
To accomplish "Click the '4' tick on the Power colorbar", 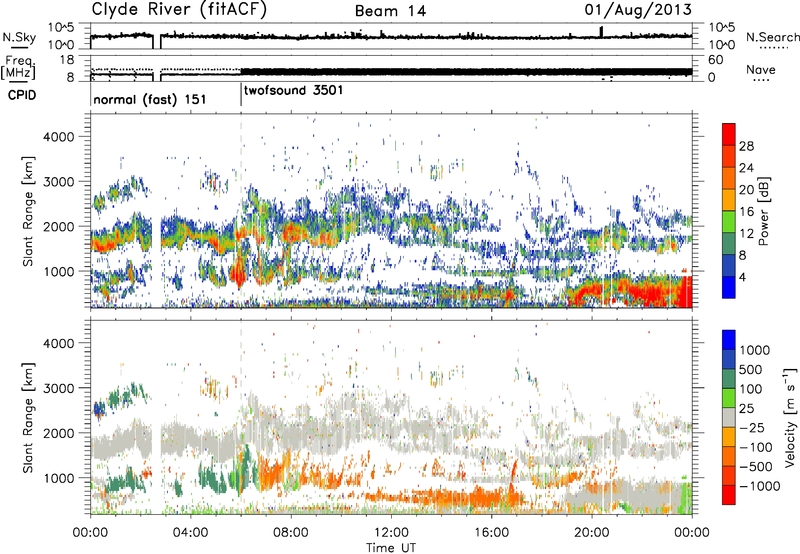I will [x=742, y=277].
